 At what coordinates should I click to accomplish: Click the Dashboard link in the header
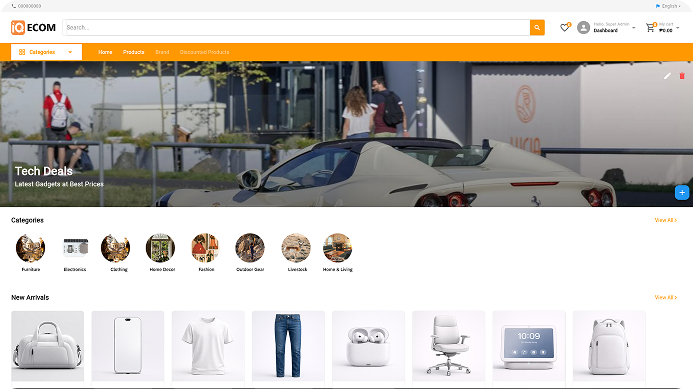pyautogui.click(x=605, y=31)
